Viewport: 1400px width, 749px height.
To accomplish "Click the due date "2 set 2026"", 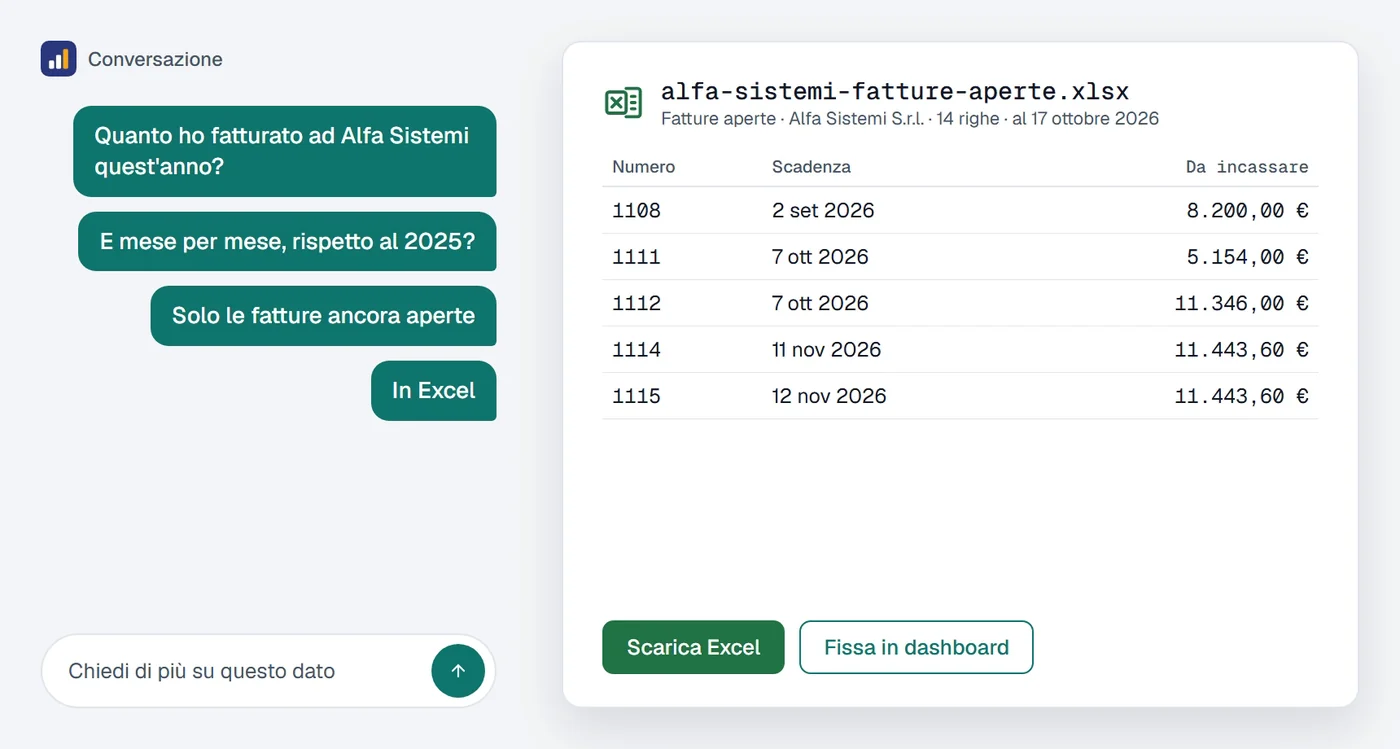I will point(823,211).
